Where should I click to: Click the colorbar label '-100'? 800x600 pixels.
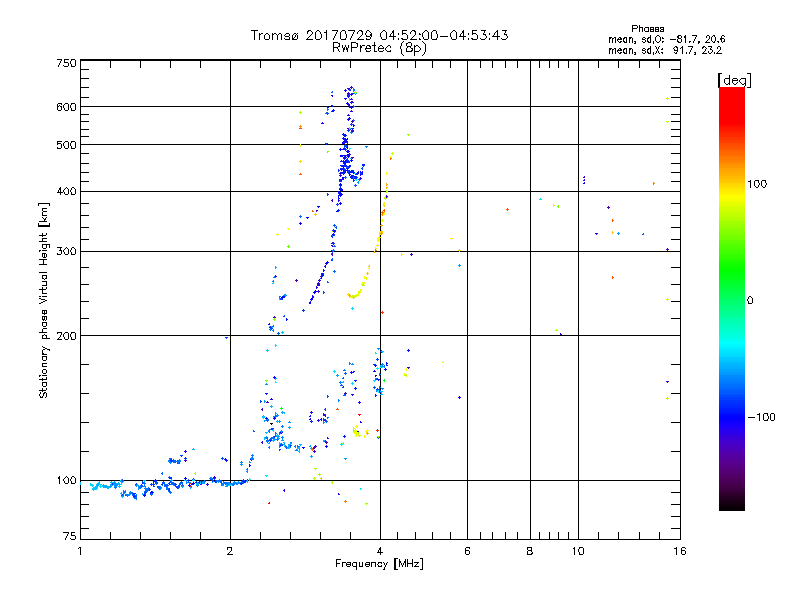point(761,417)
